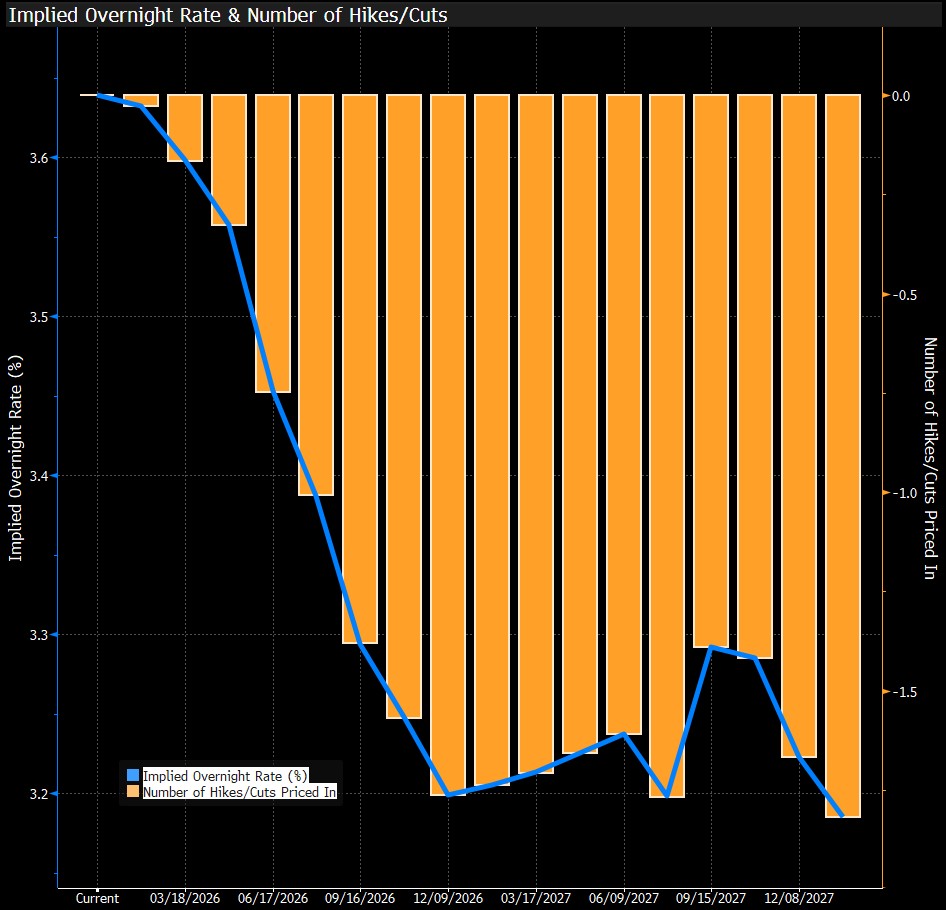
Task: Click the 3.2 tick on left axis
Action: [x=38, y=794]
